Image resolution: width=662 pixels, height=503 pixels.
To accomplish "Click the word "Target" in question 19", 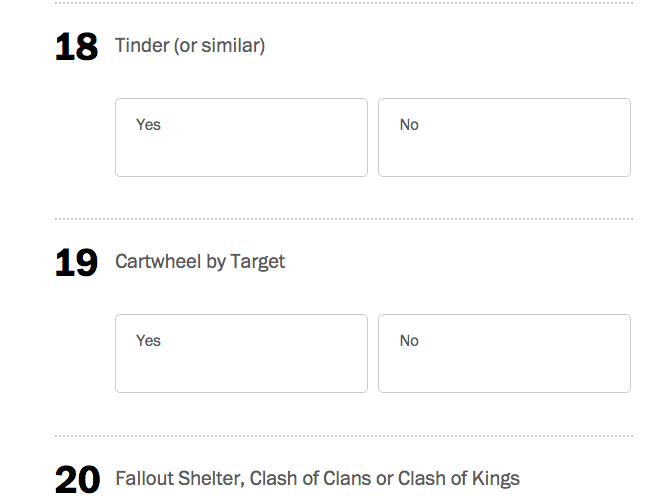I will click(258, 262).
